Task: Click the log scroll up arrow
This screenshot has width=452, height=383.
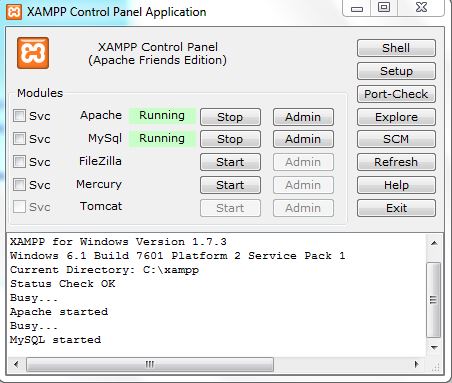Action: click(x=434, y=243)
